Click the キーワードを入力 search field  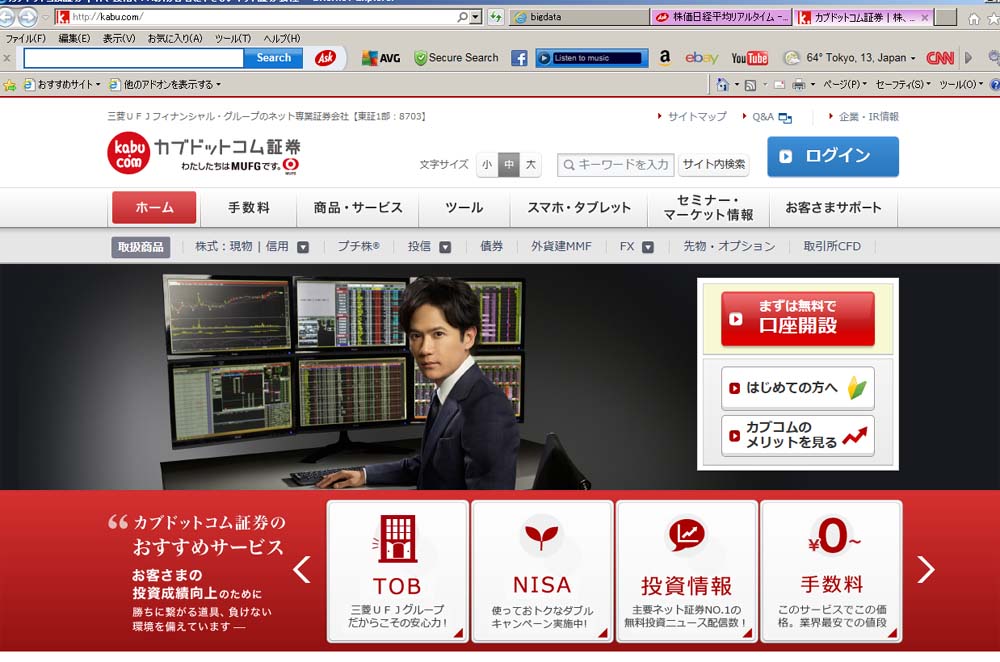pos(615,165)
